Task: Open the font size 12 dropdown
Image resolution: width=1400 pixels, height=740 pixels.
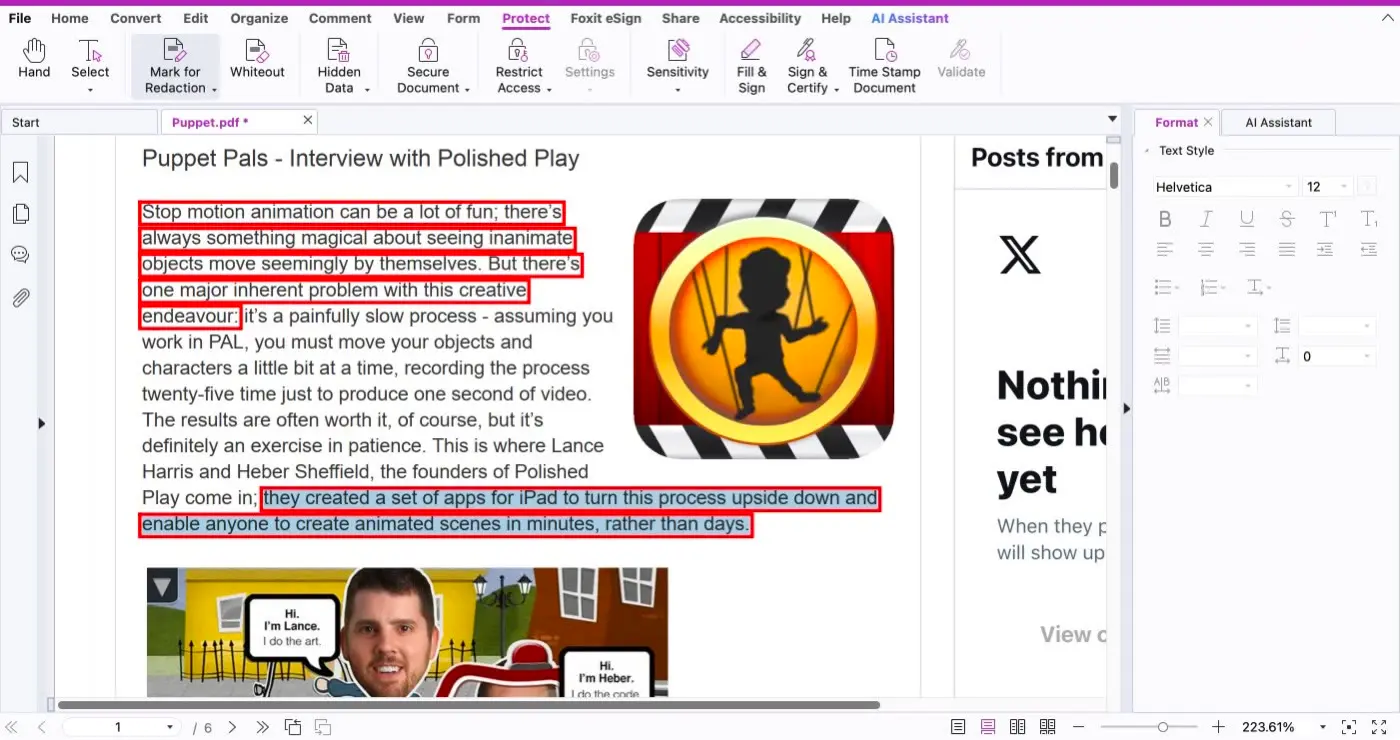Action: (1327, 187)
